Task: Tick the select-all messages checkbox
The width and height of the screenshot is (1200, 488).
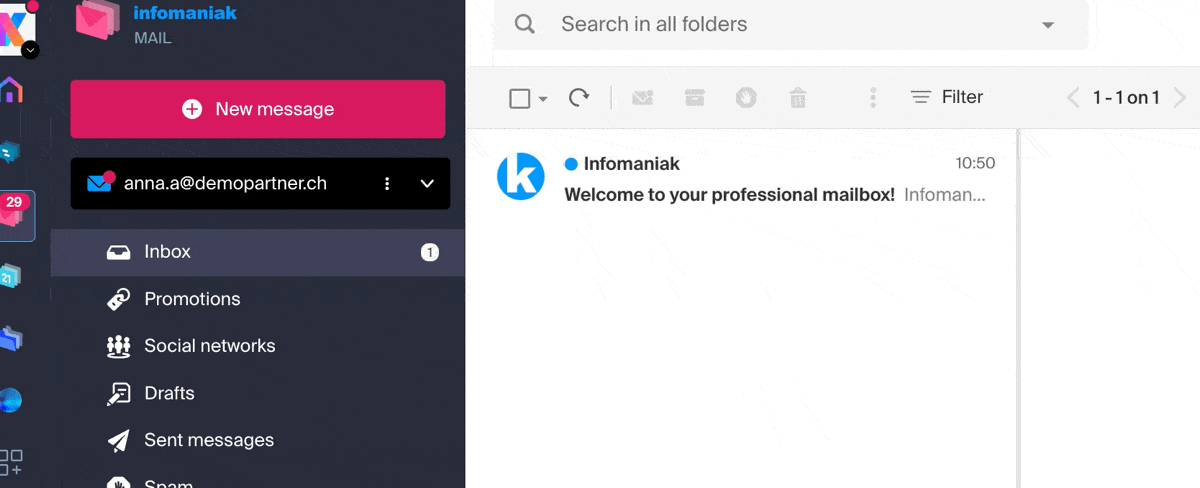Action: (x=519, y=98)
